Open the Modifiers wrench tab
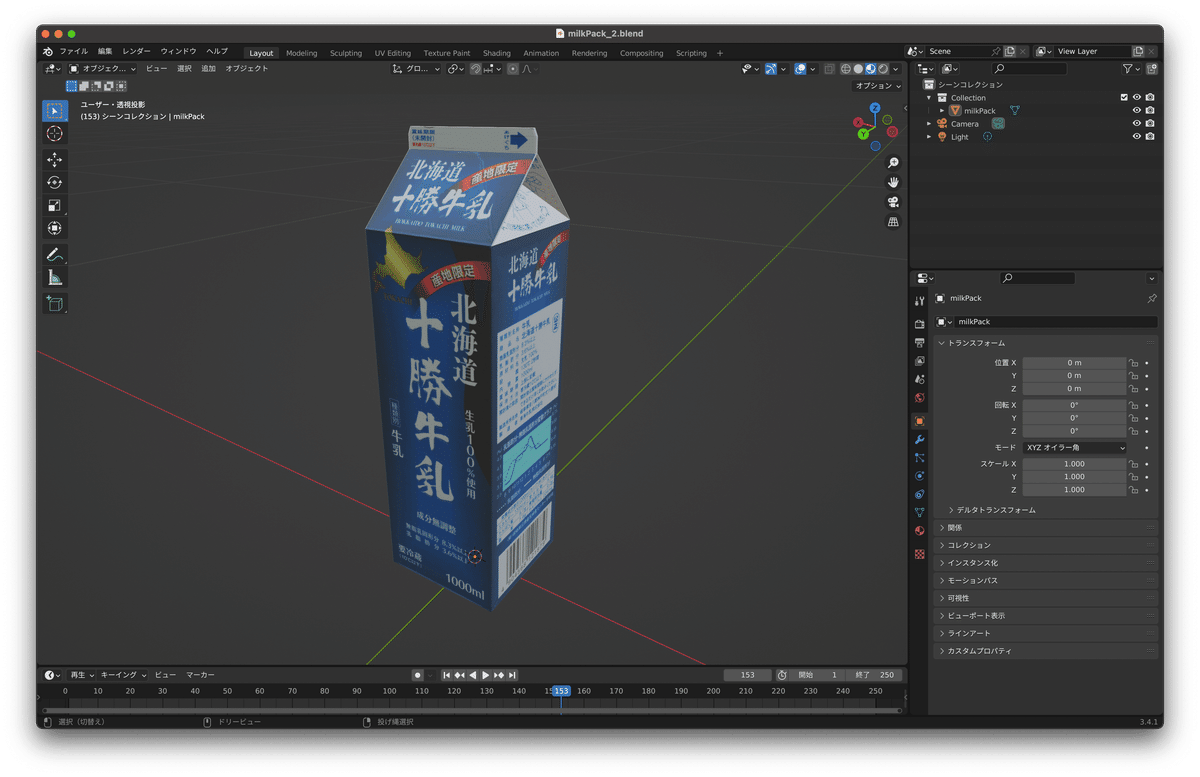The width and height of the screenshot is (1200, 777). pos(920,439)
